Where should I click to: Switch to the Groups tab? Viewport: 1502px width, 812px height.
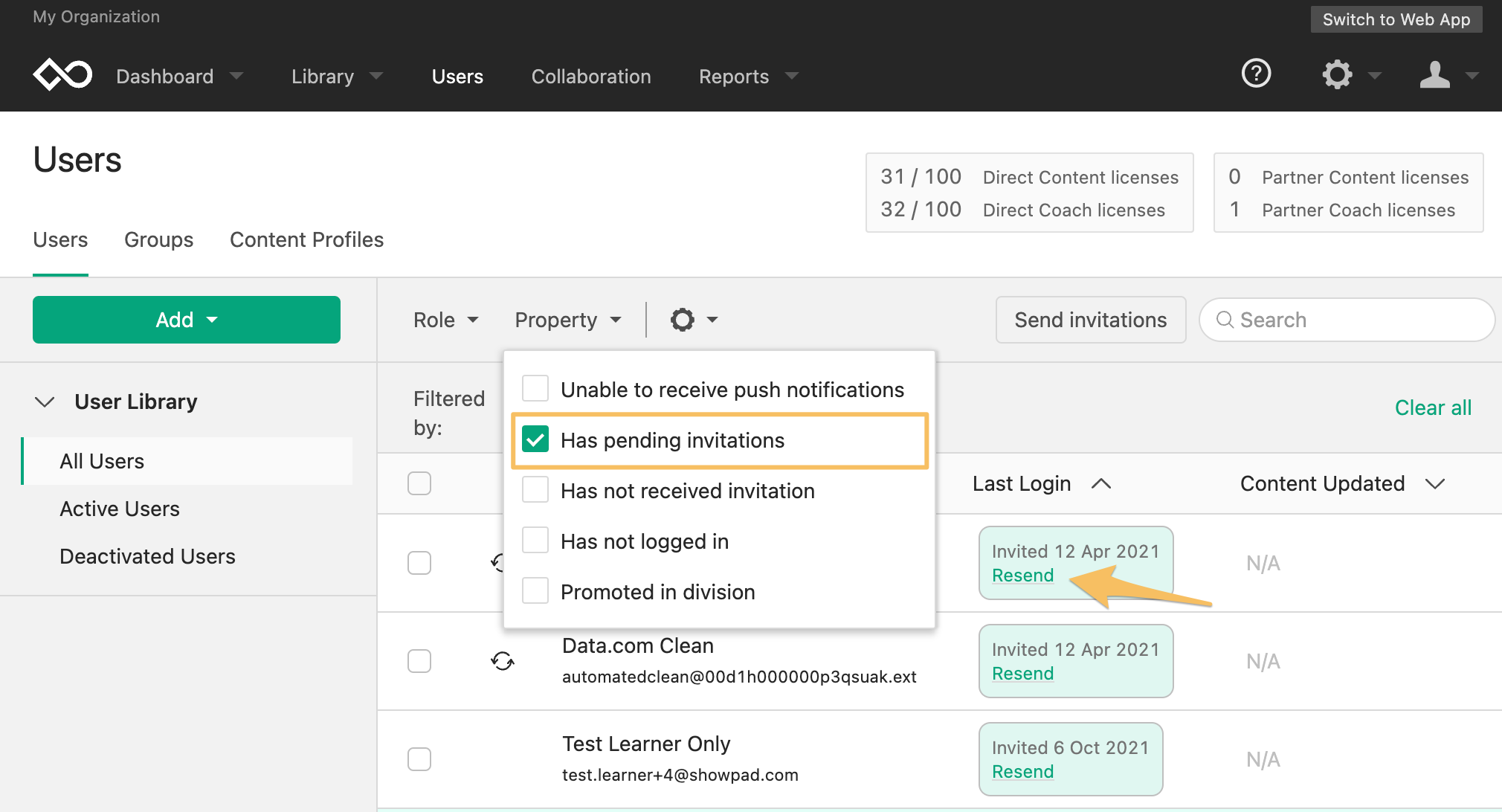click(158, 239)
